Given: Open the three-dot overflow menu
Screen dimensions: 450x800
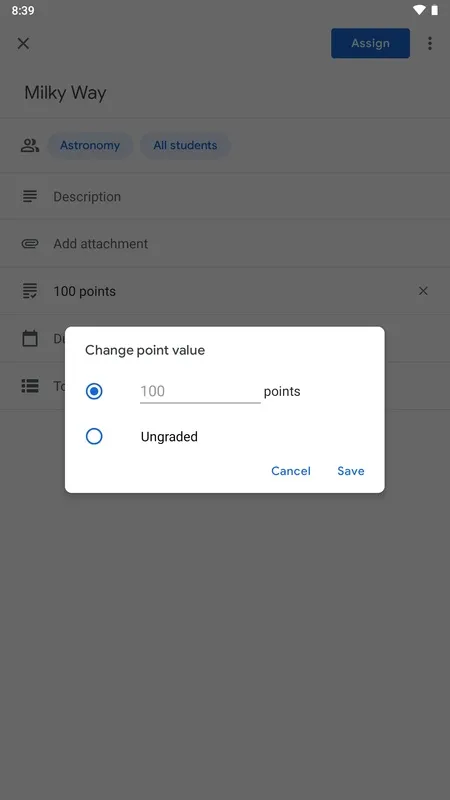Looking at the screenshot, I should point(430,43).
